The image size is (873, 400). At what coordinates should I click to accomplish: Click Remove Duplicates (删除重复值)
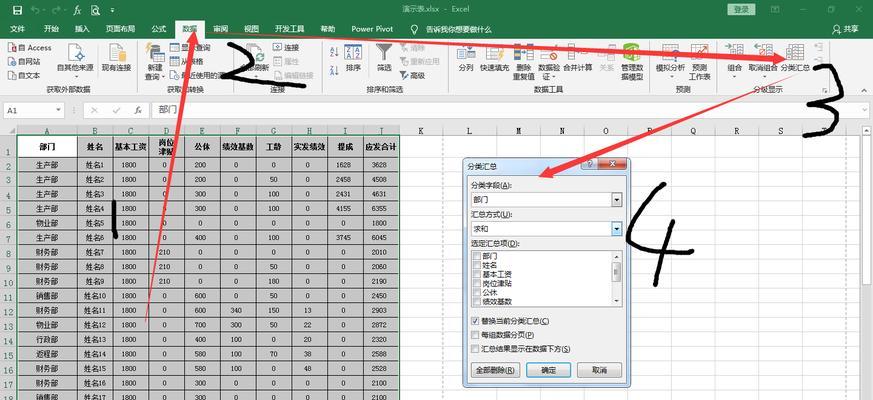523,62
